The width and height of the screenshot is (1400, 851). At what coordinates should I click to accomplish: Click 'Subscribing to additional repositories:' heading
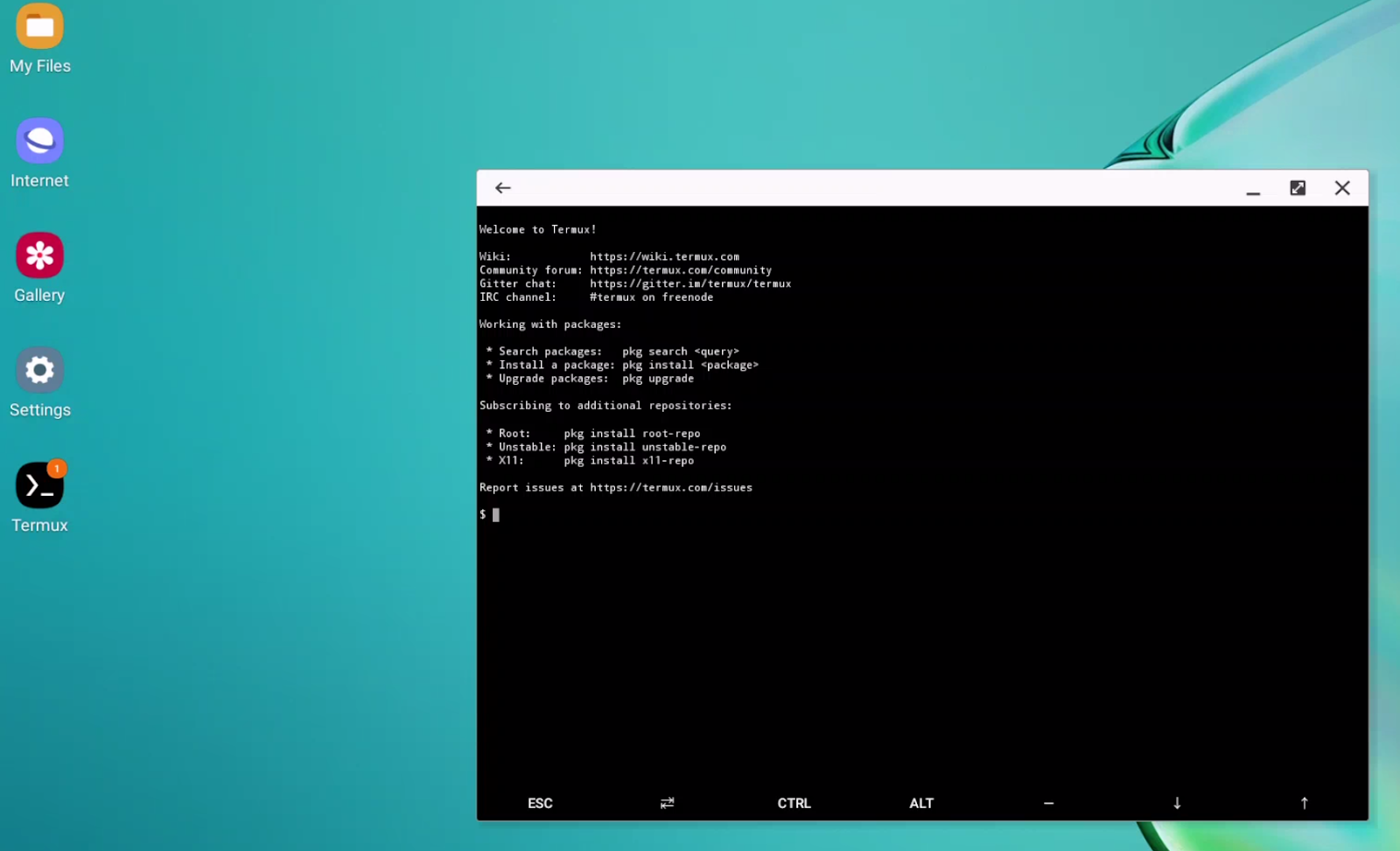[x=605, y=406]
